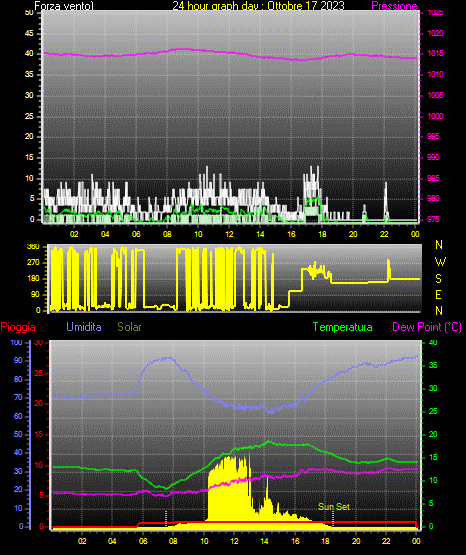Click the humidity axis value '90'
Image resolution: width=466 pixels, height=555 pixels.
(18, 360)
